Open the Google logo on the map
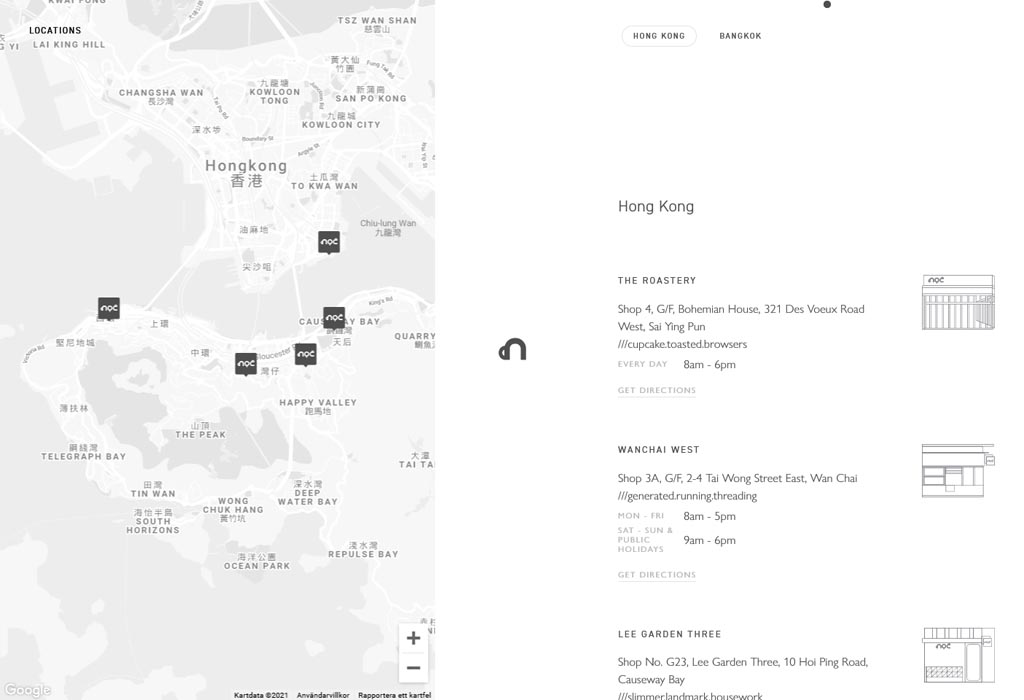 (x=27, y=690)
